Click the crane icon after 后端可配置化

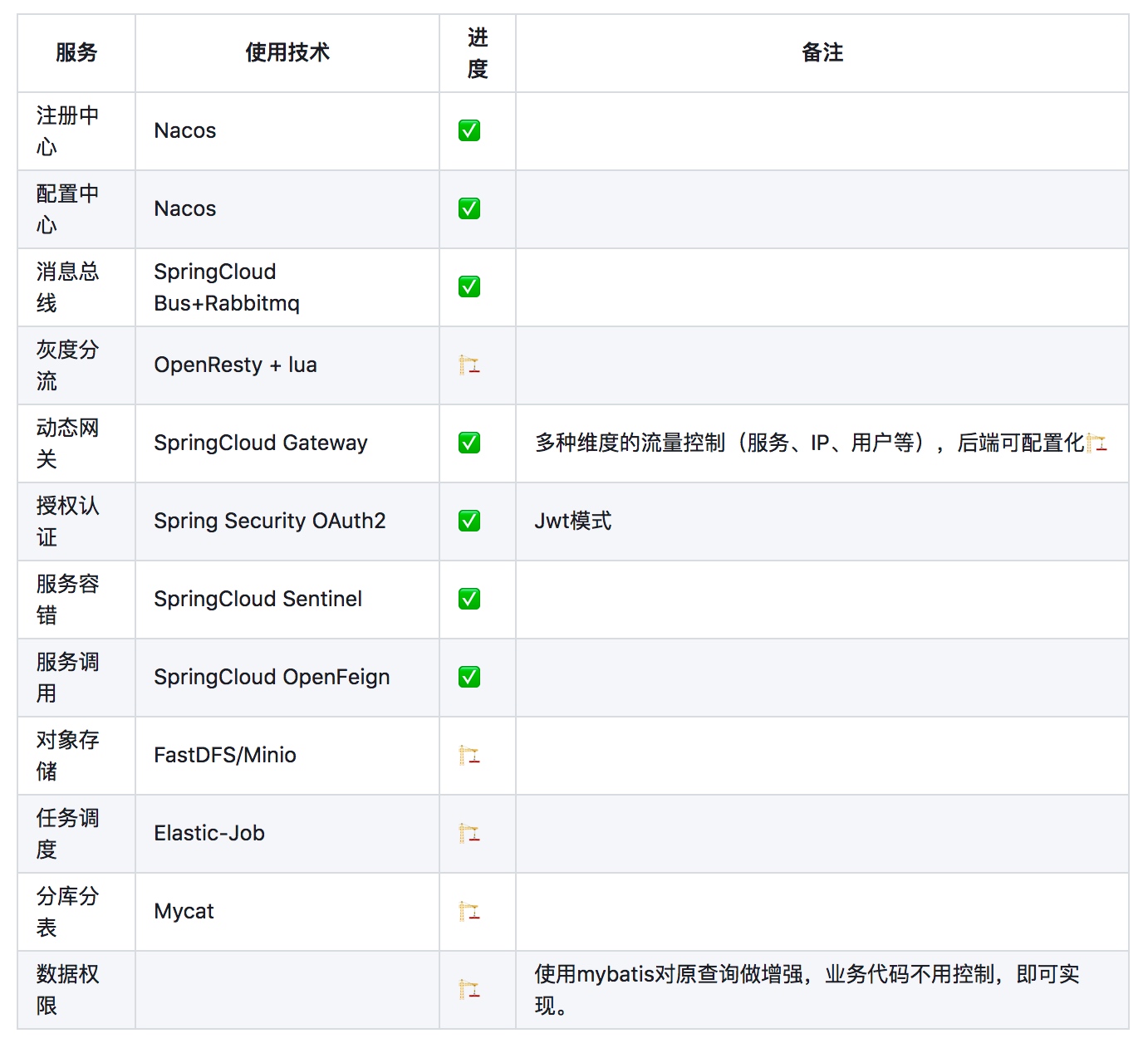click(1096, 443)
